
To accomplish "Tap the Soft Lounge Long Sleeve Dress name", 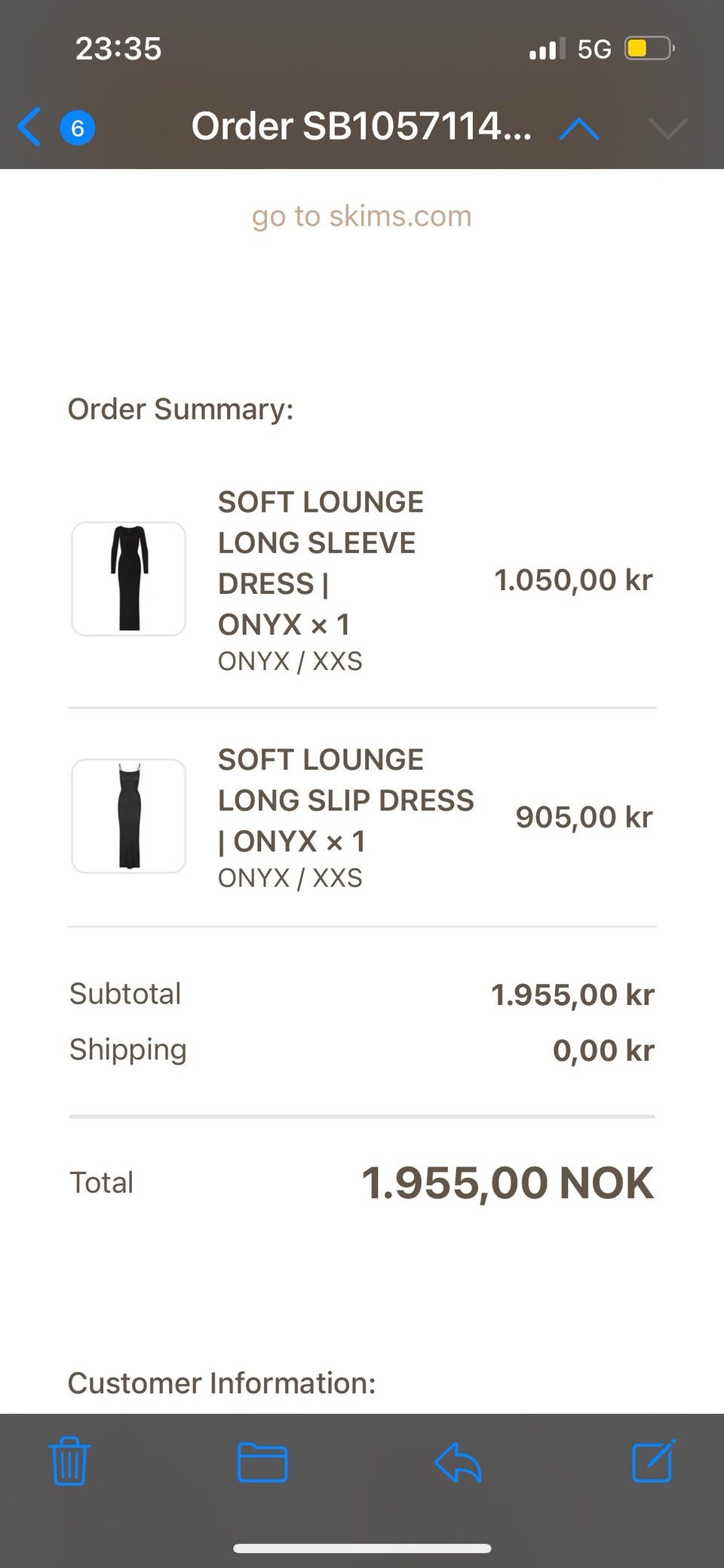I will pyautogui.click(x=321, y=563).
